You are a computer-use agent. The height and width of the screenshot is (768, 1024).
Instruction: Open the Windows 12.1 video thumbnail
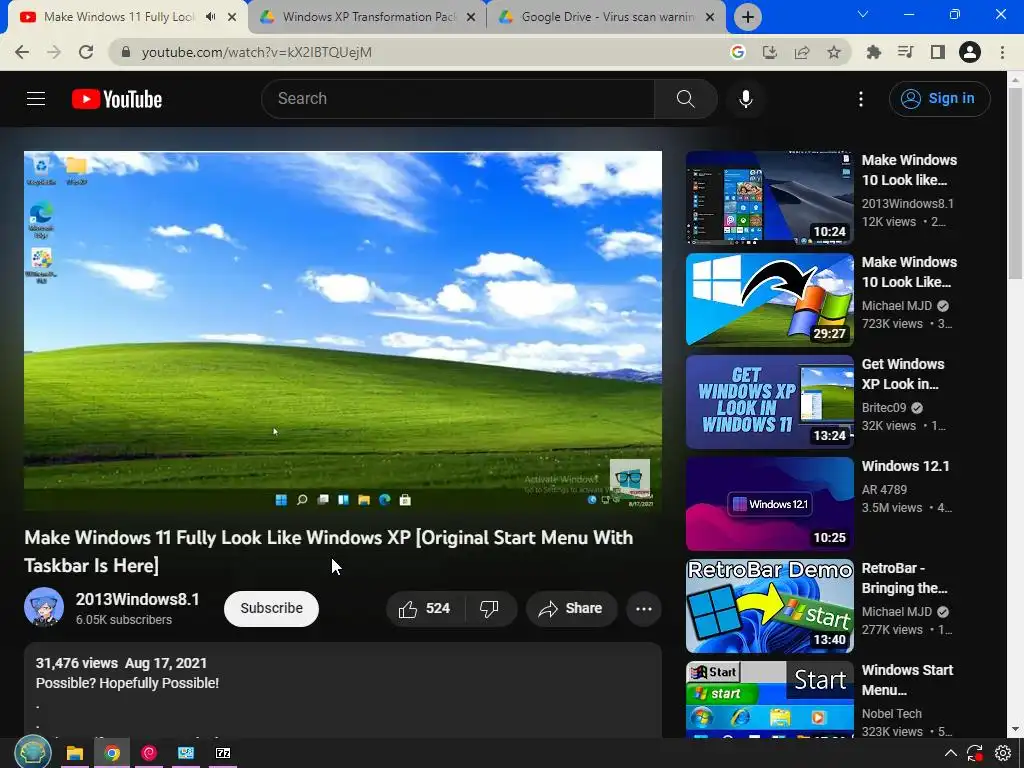(x=769, y=504)
